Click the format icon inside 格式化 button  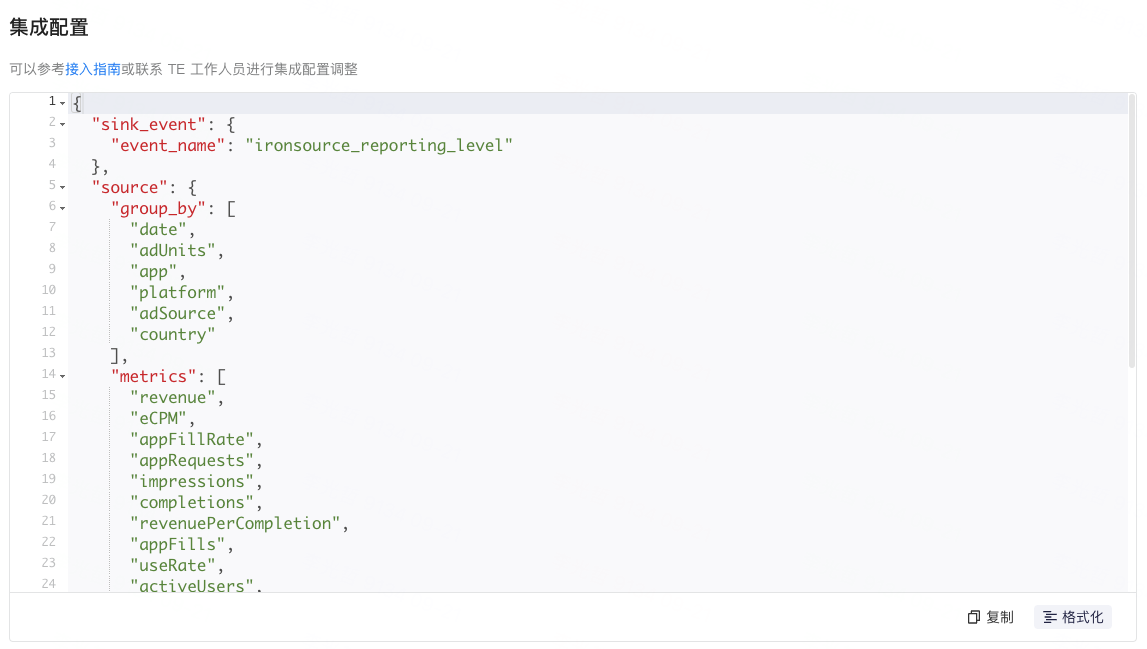point(1051,617)
